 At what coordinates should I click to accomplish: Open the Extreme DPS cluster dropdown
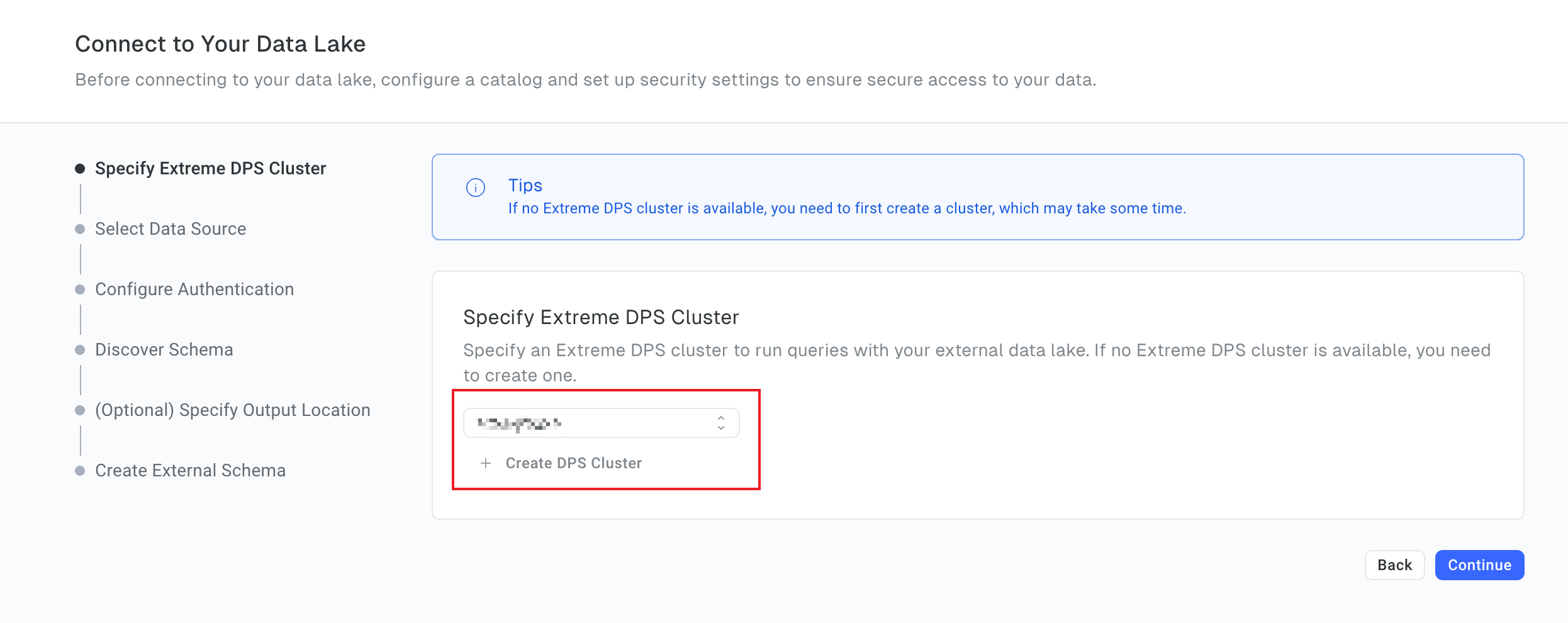(x=602, y=423)
